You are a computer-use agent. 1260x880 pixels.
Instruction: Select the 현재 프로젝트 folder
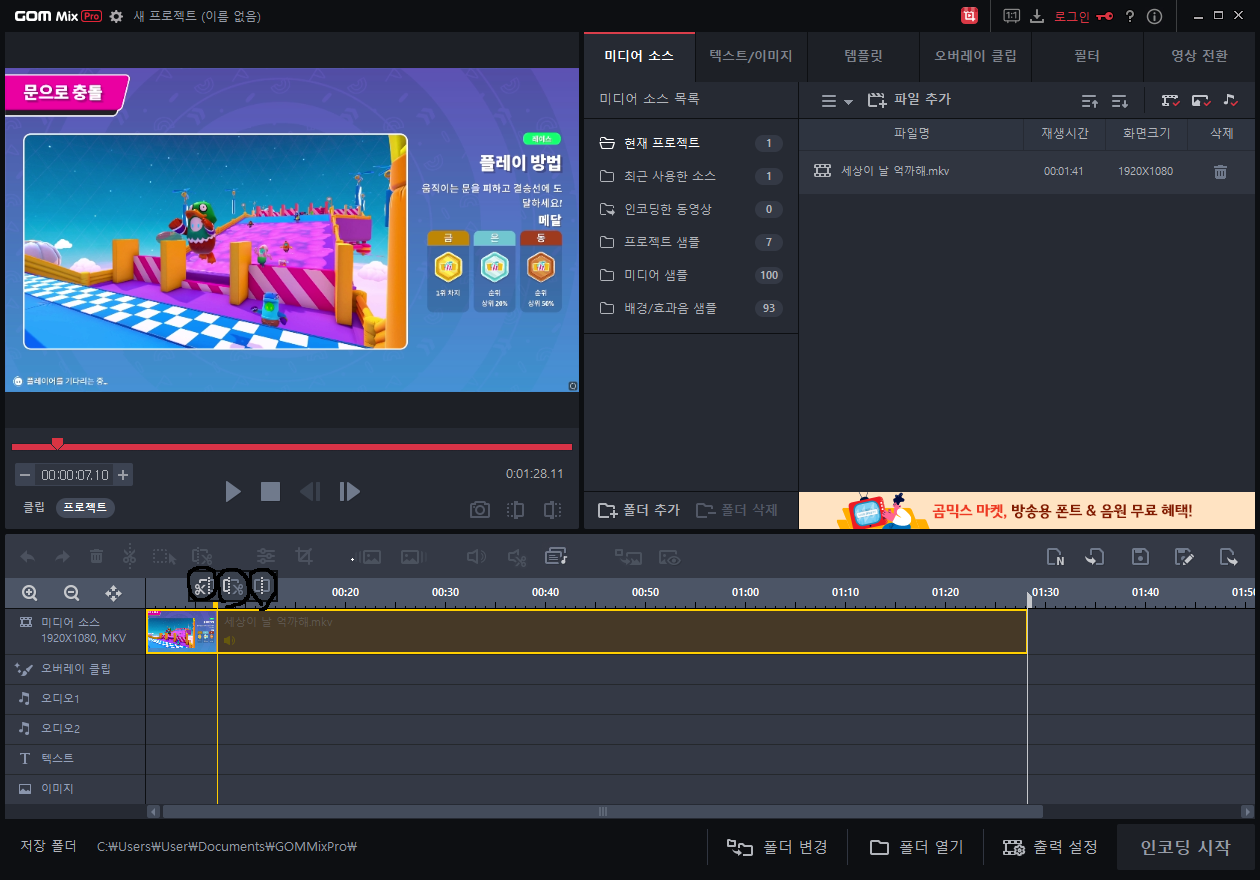[691, 143]
